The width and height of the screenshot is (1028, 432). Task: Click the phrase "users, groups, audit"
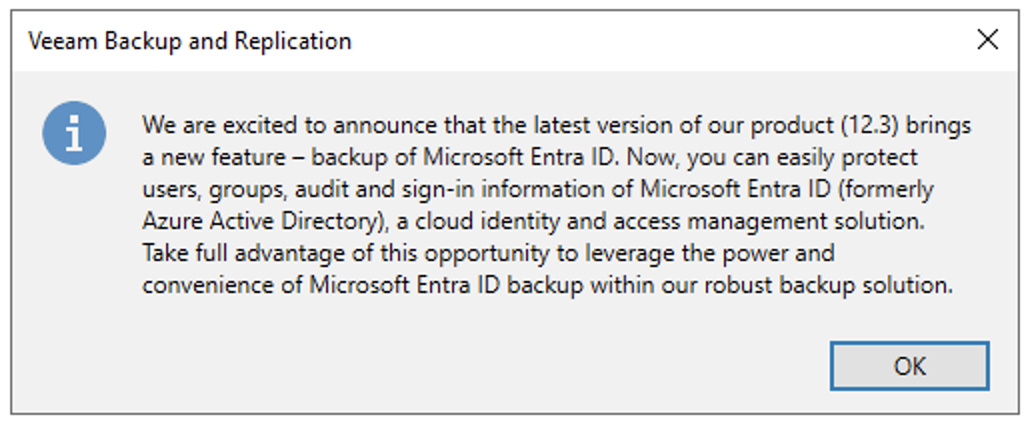[x=229, y=191]
